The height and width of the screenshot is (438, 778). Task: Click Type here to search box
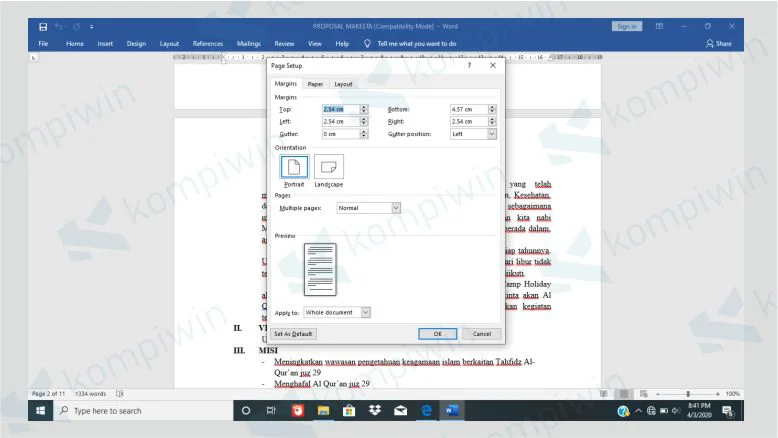143,411
